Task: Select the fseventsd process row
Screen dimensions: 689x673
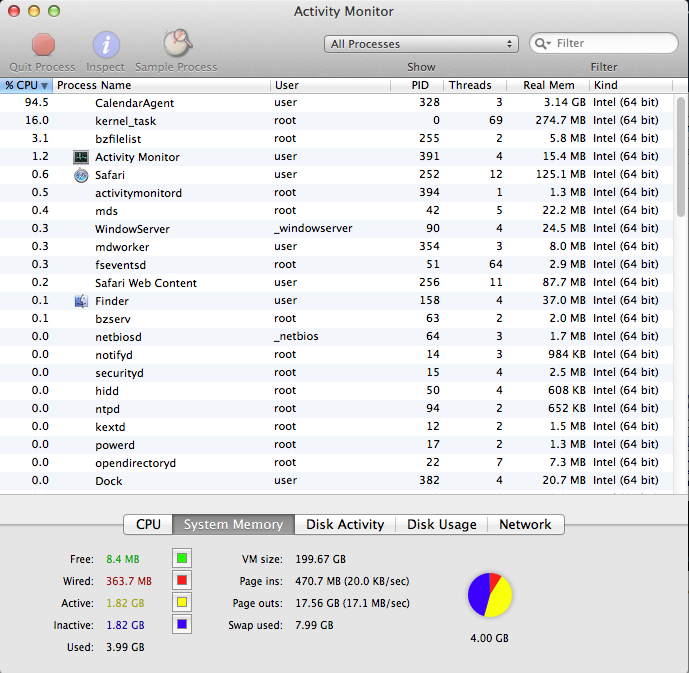Action: 336,265
